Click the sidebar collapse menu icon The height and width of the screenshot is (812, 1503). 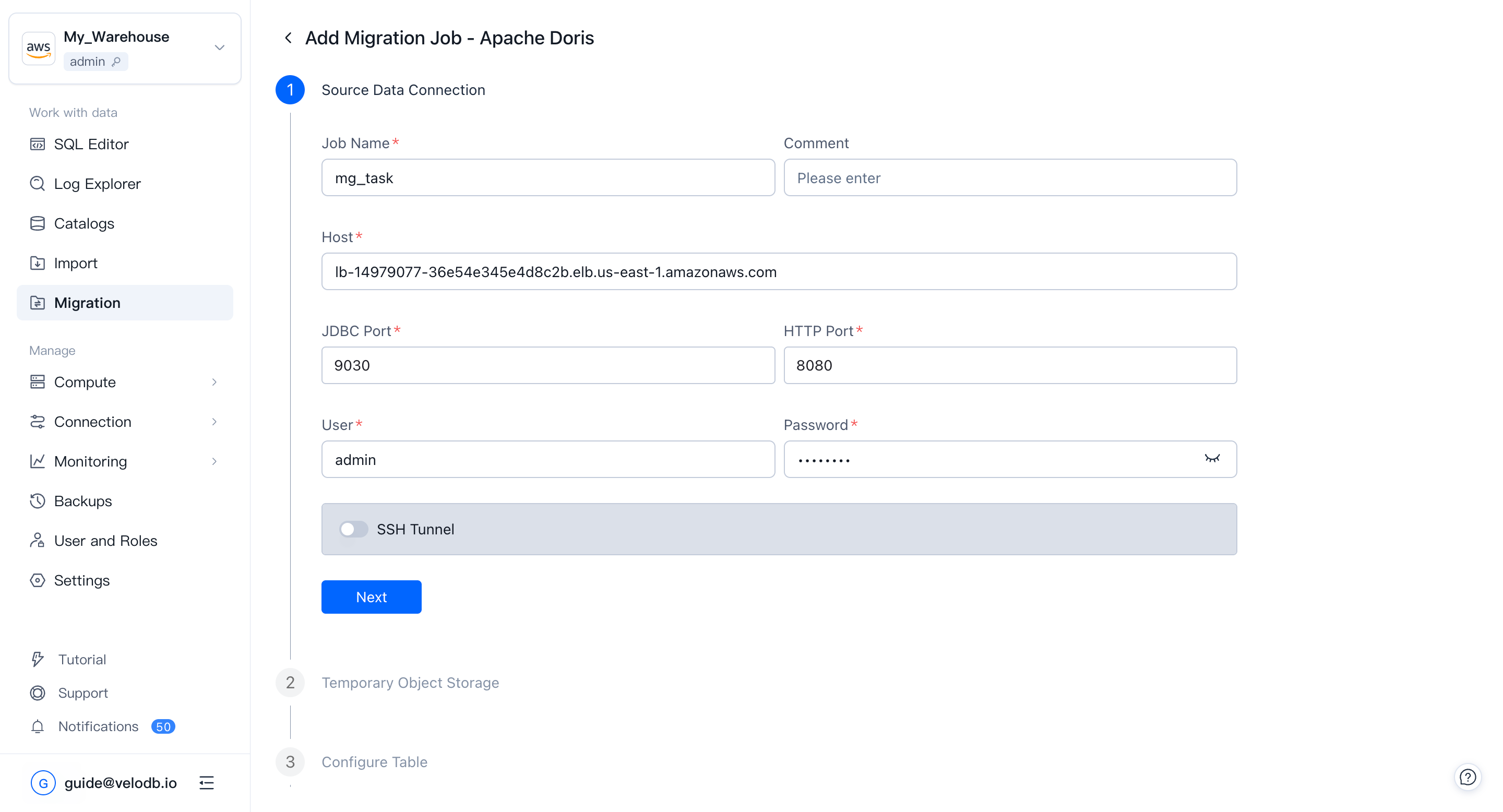[x=207, y=783]
